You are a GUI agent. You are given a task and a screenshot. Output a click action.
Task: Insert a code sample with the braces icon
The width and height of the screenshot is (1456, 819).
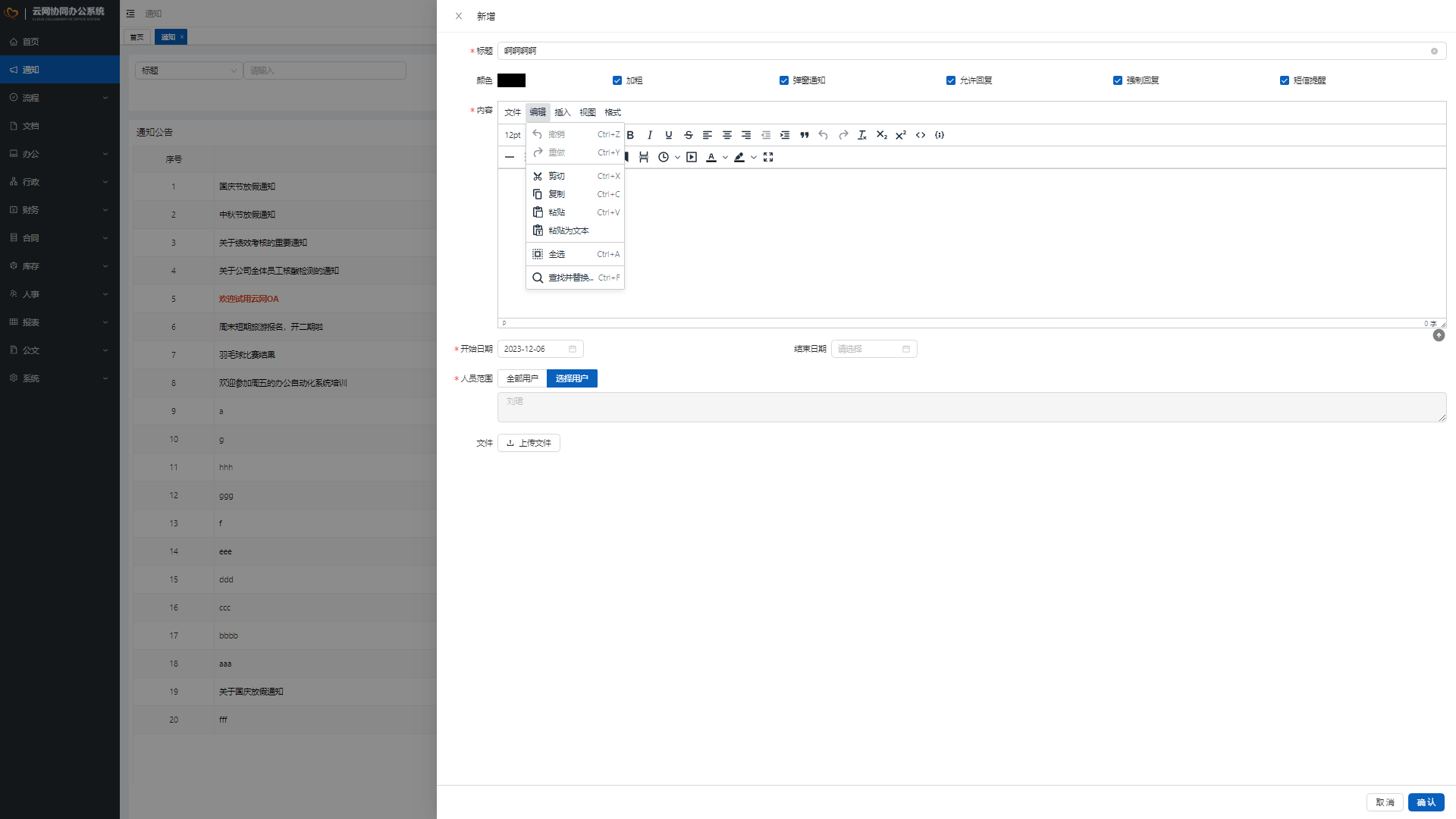(x=940, y=135)
